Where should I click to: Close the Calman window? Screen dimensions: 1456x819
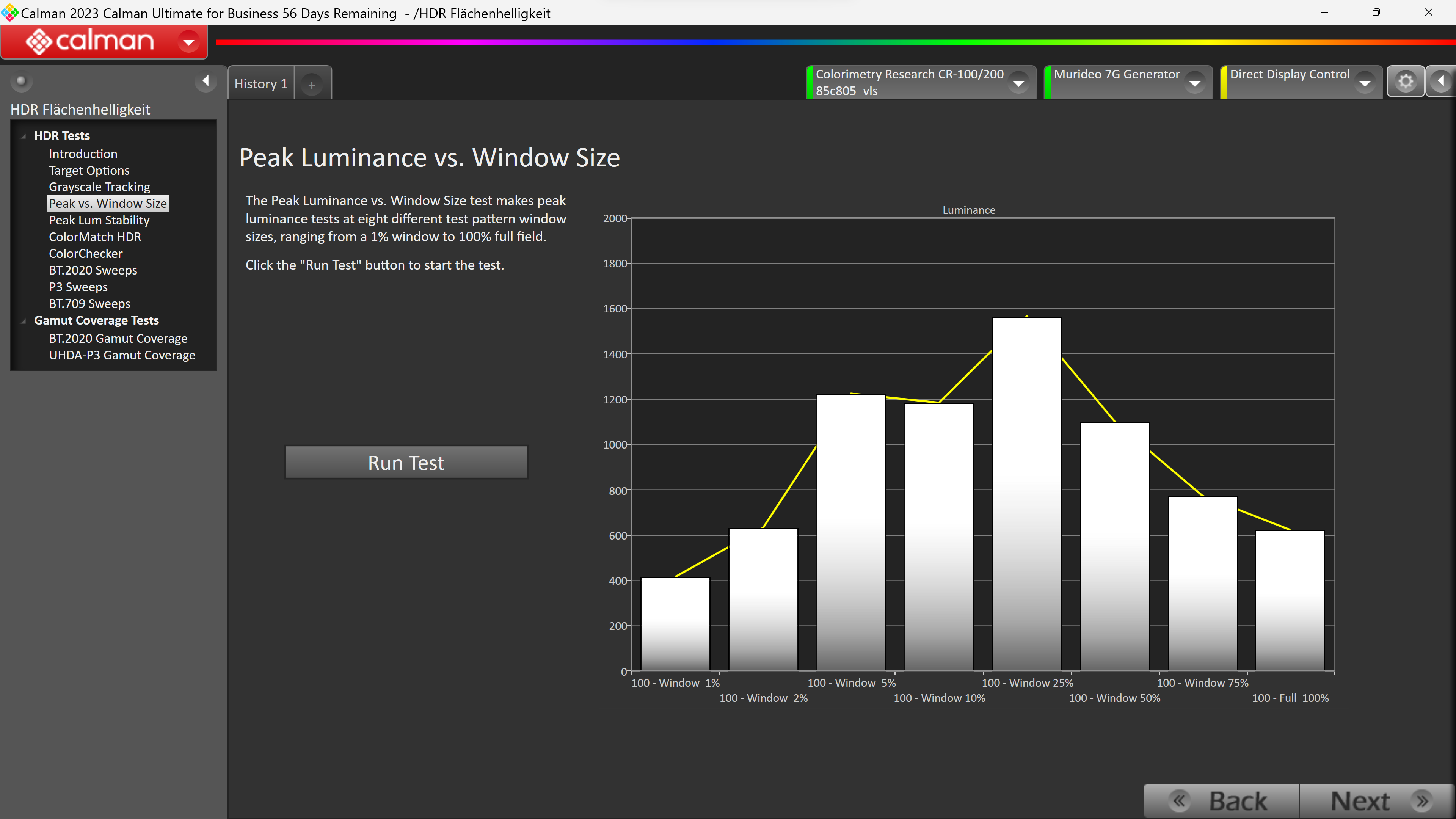click(x=1428, y=13)
